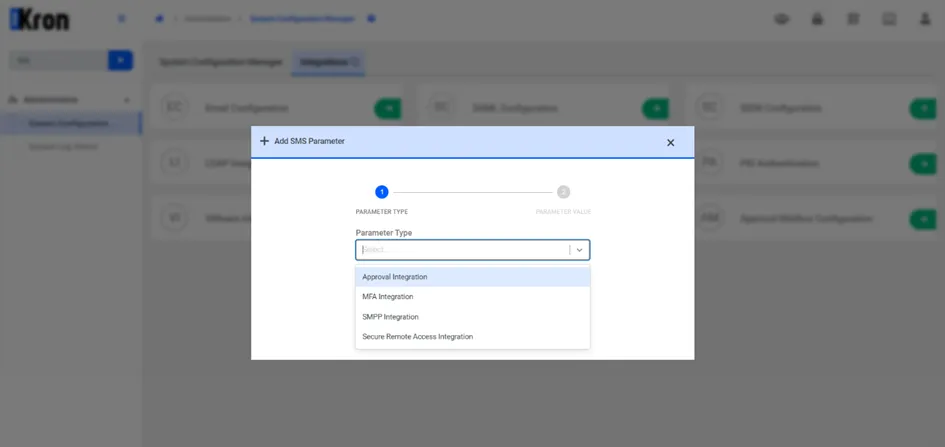Open the home breadcrumb icon
The height and width of the screenshot is (447, 945).
(159, 19)
